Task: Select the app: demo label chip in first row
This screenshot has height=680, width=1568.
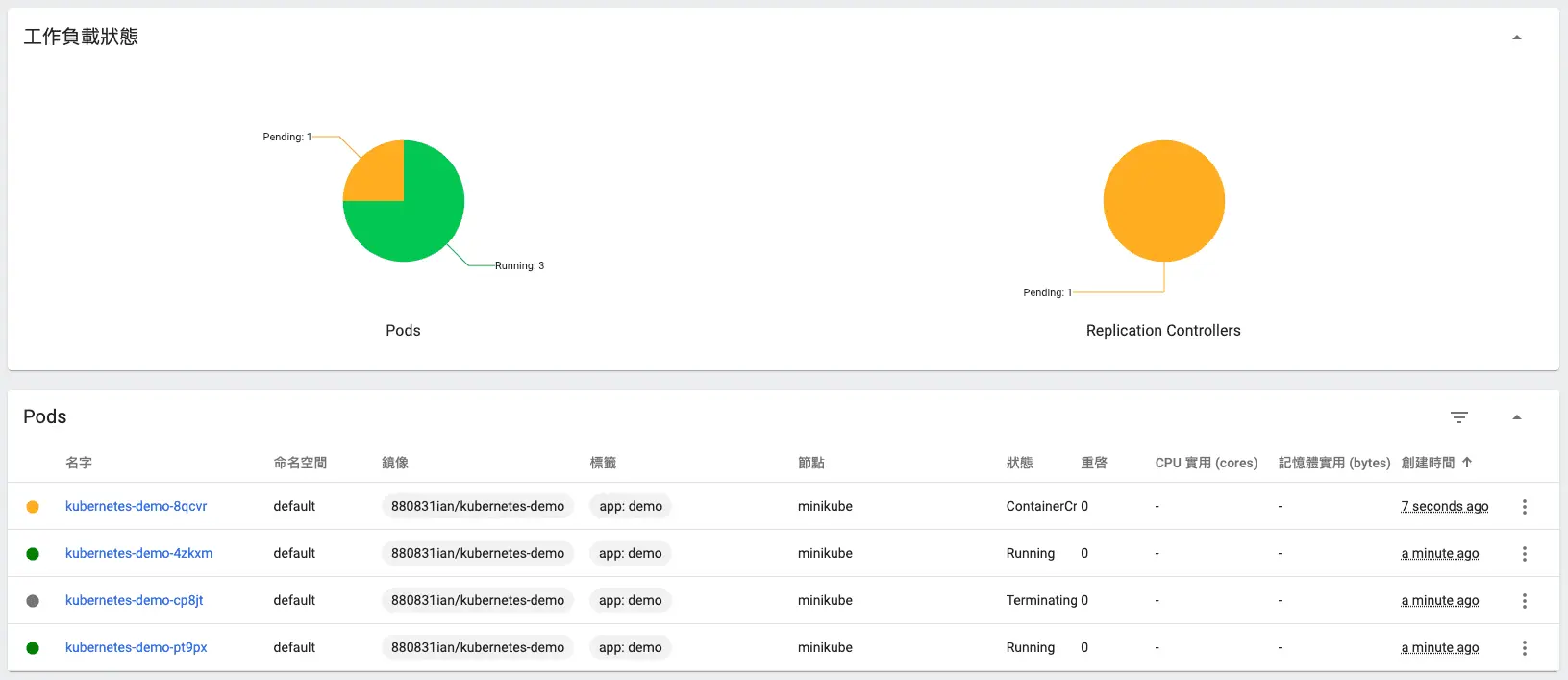Action: (630, 506)
